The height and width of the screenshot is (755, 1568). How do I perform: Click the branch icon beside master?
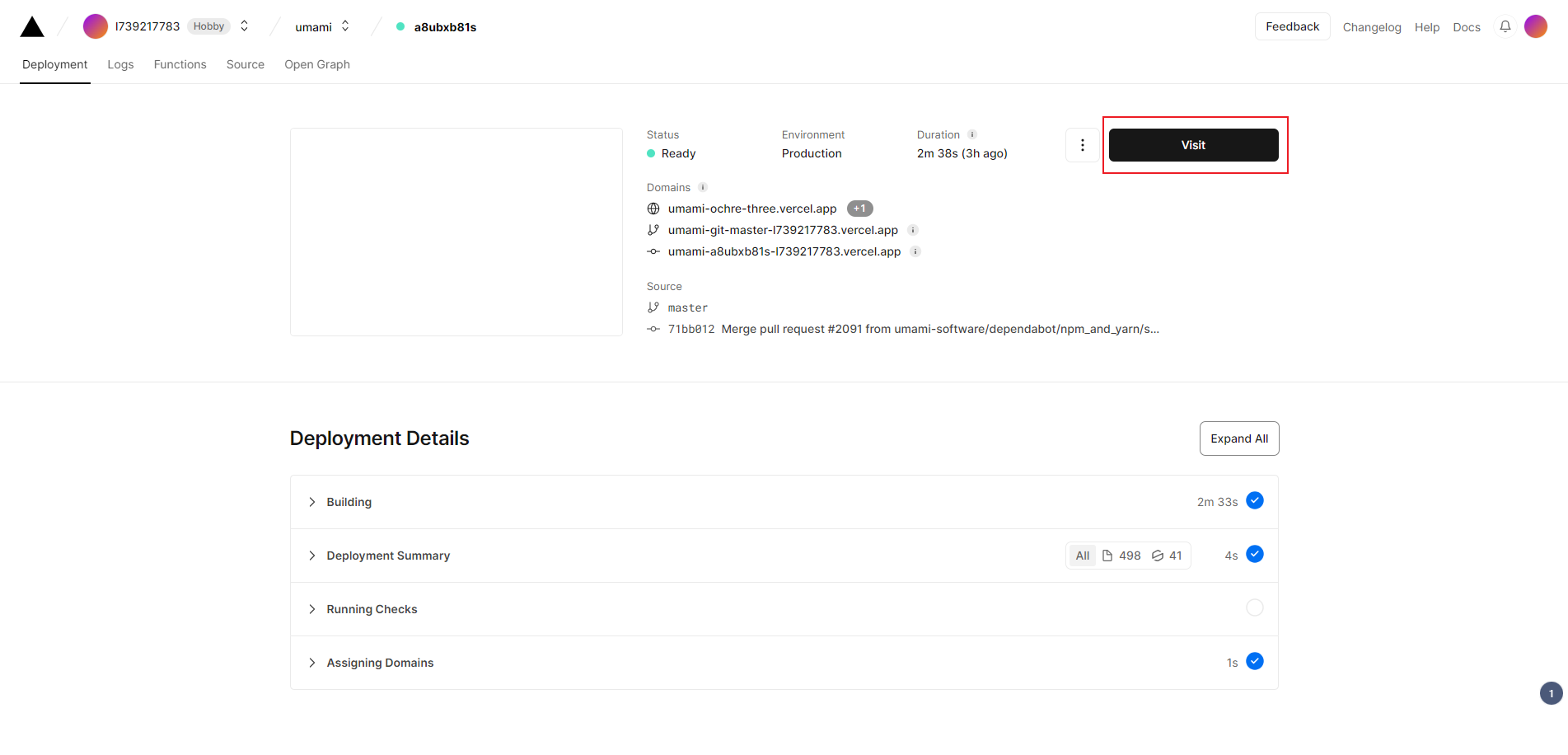[x=653, y=307]
